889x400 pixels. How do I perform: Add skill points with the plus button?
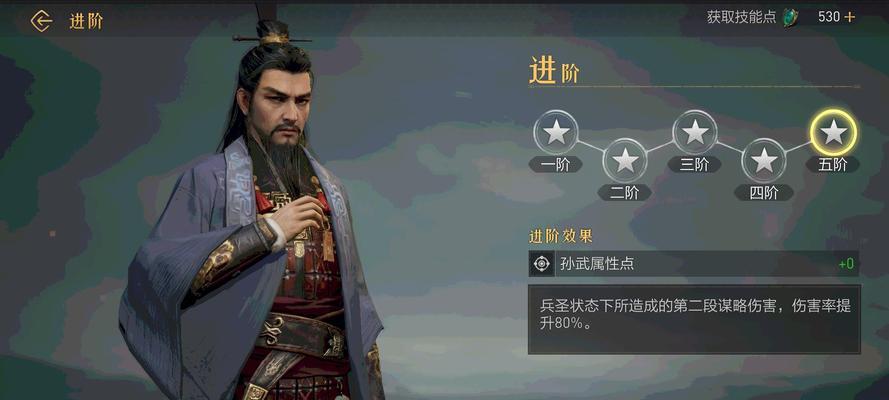pyautogui.click(x=849, y=17)
